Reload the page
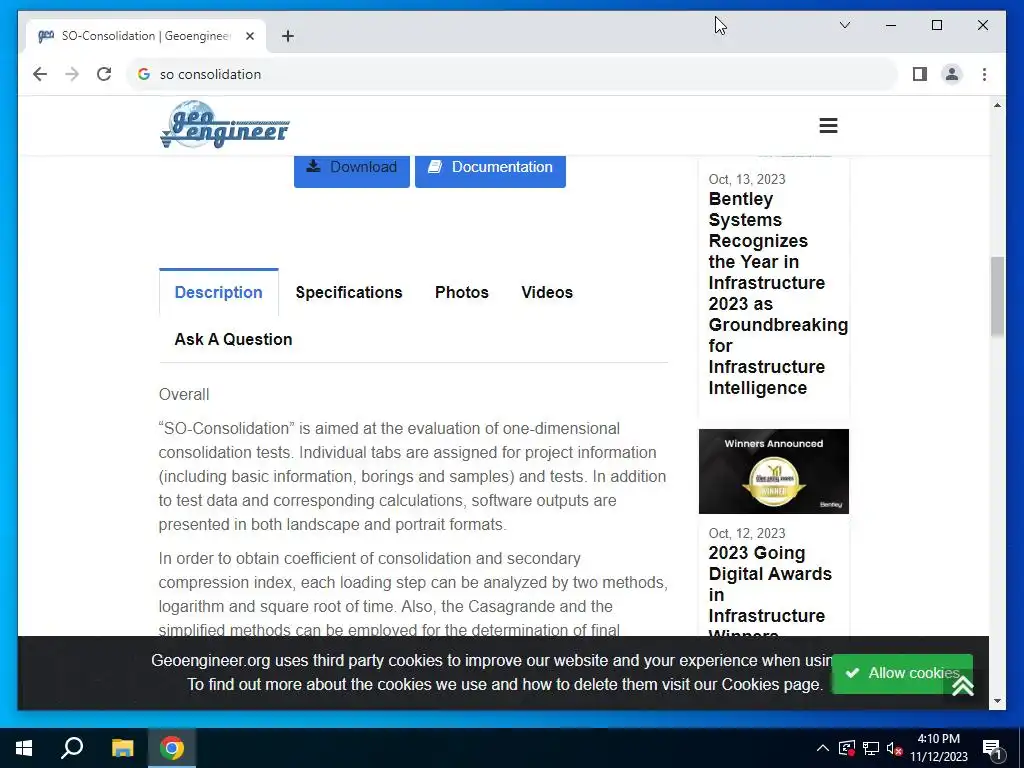The image size is (1024, 768). 104,74
